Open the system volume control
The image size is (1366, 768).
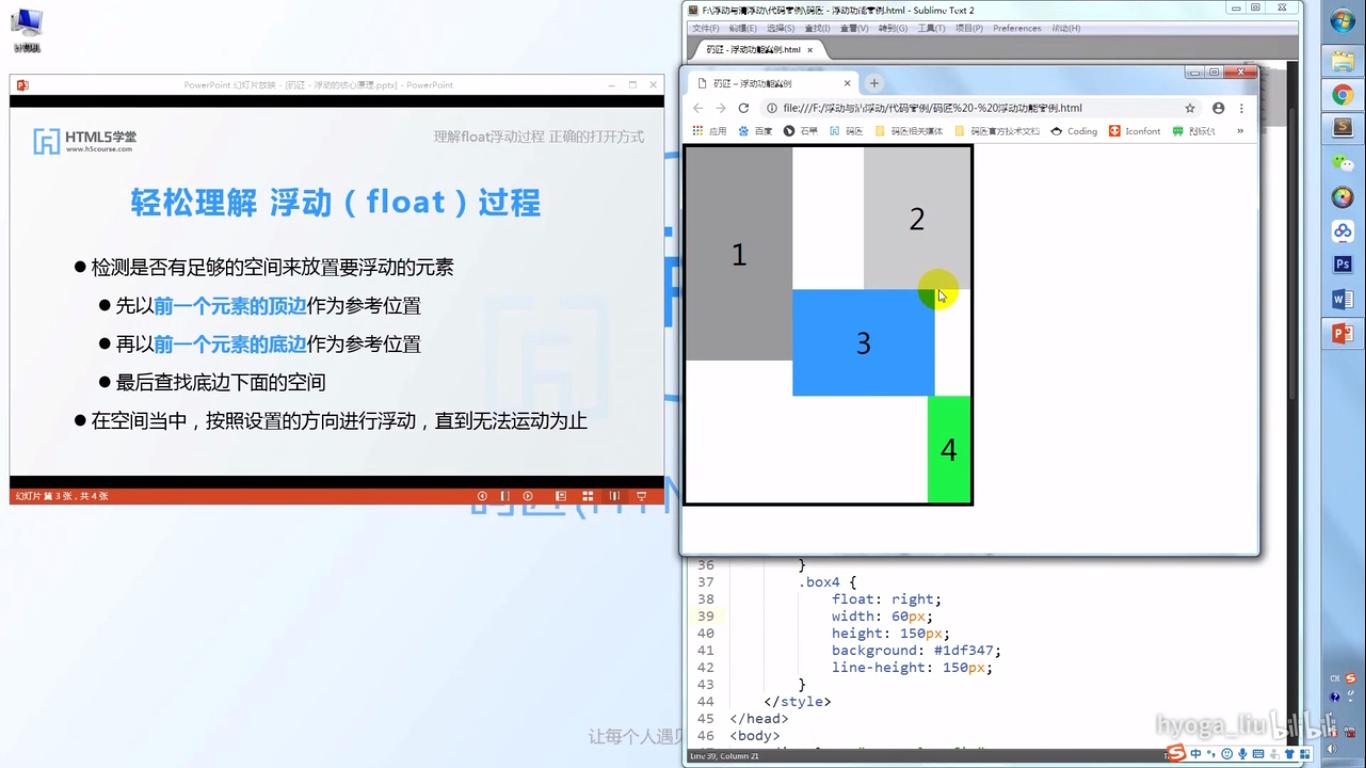coord(1331,749)
